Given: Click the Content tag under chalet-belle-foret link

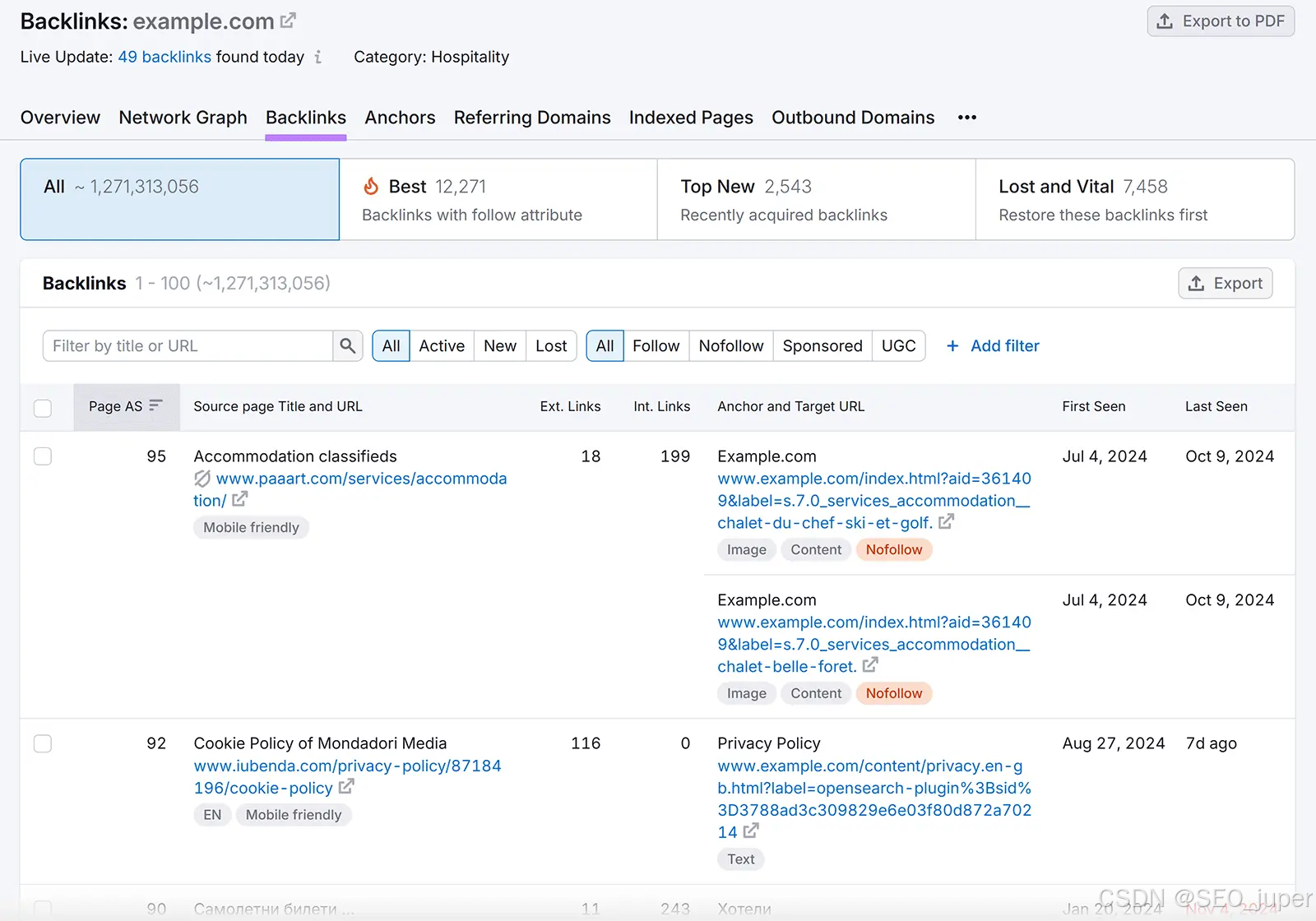Looking at the screenshot, I should [816, 693].
